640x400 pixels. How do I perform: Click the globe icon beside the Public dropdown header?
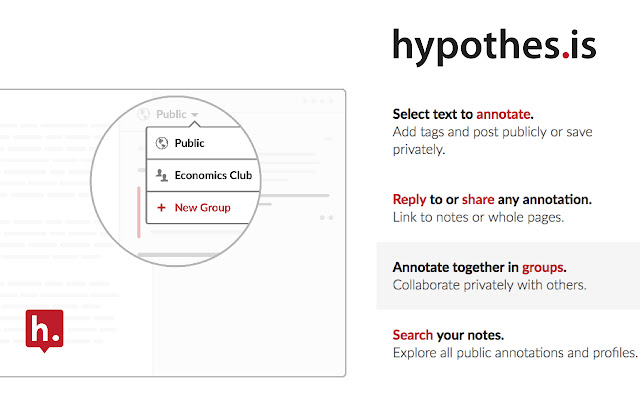144,114
